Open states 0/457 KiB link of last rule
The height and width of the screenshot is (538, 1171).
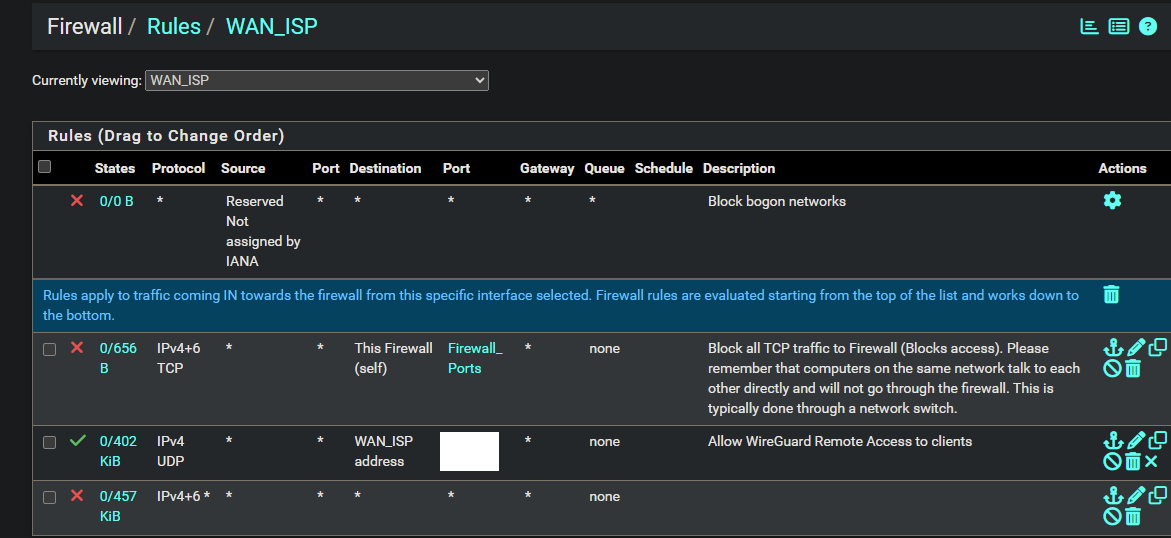coord(118,506)
